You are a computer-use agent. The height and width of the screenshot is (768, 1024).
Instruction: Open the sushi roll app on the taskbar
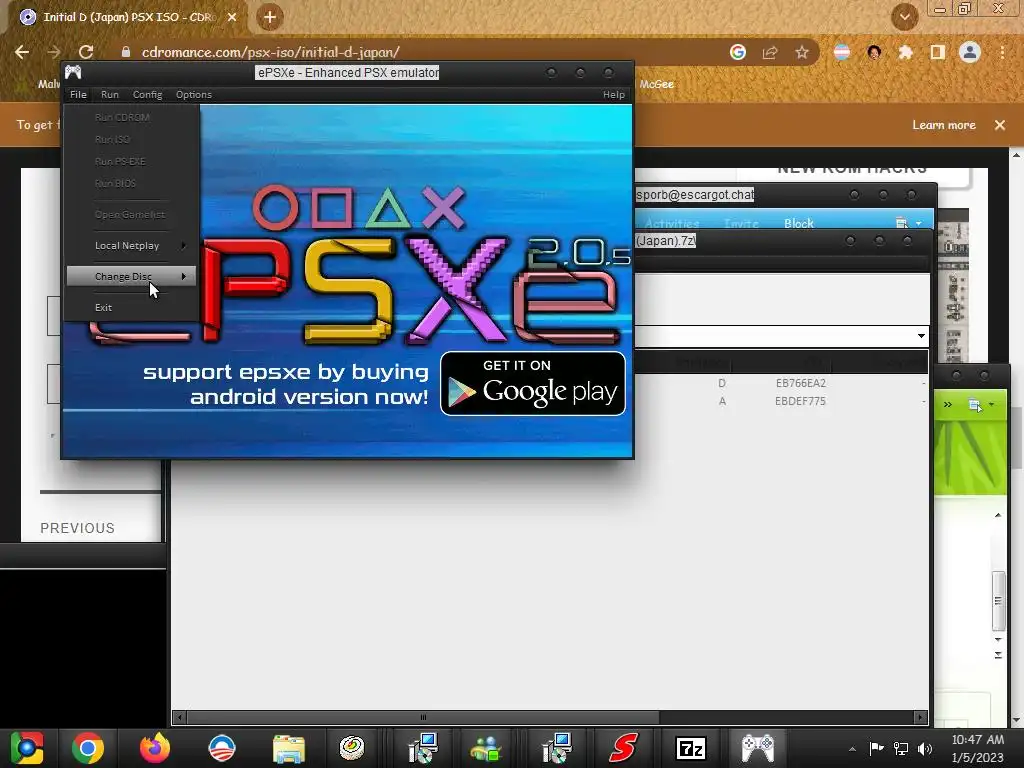click(x=353, y=748)
